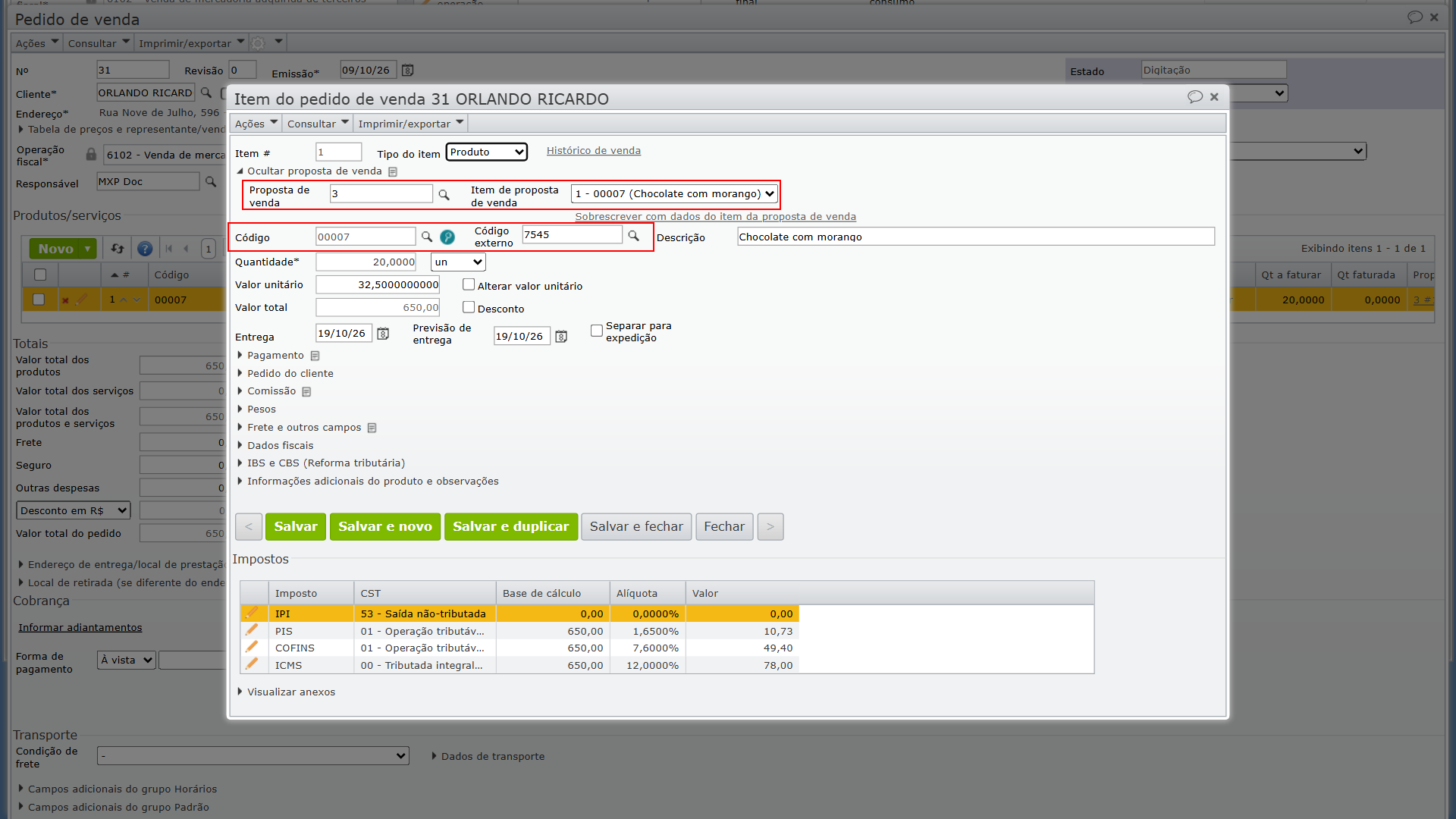Viewport: 1456px width, 819px height.
Task: Open the comment bubble icon in the item dialog
Action: click(x=1195, y=97)
